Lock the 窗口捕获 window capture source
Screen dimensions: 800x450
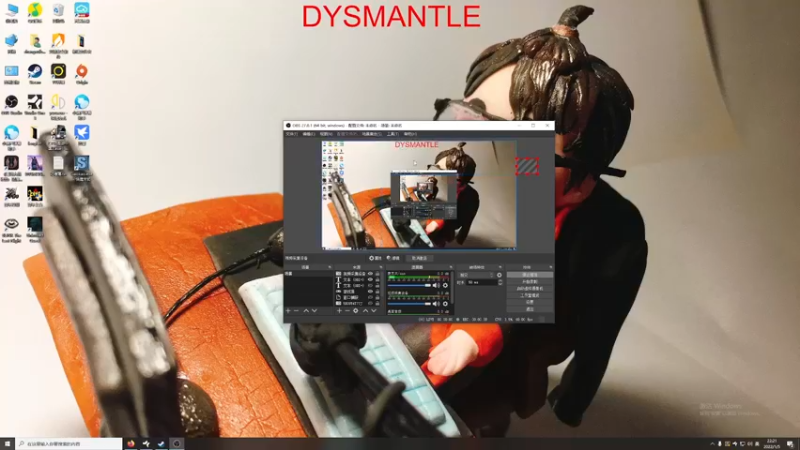(378, 297)
